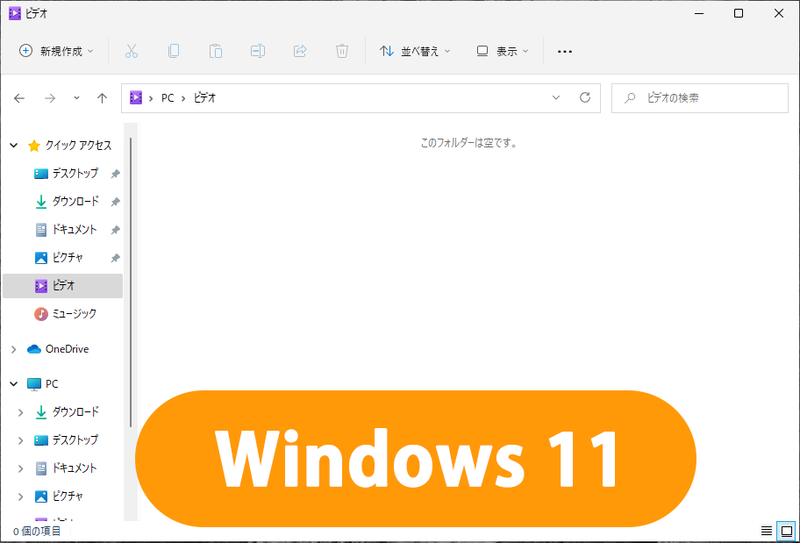Click the Delete trash can icon
The height and width of the screenshot is (543, 800).
342,51
